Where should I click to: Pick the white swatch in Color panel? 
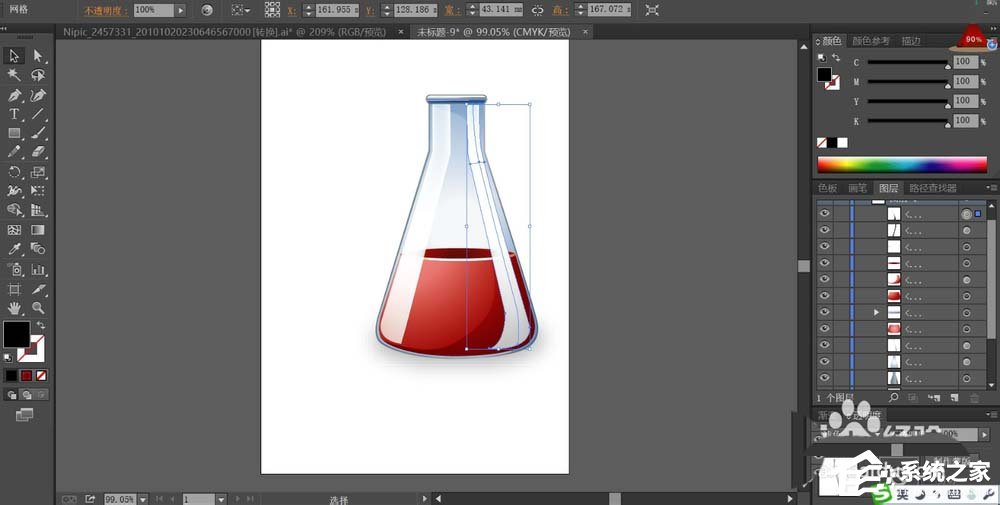tap(842, 143)
